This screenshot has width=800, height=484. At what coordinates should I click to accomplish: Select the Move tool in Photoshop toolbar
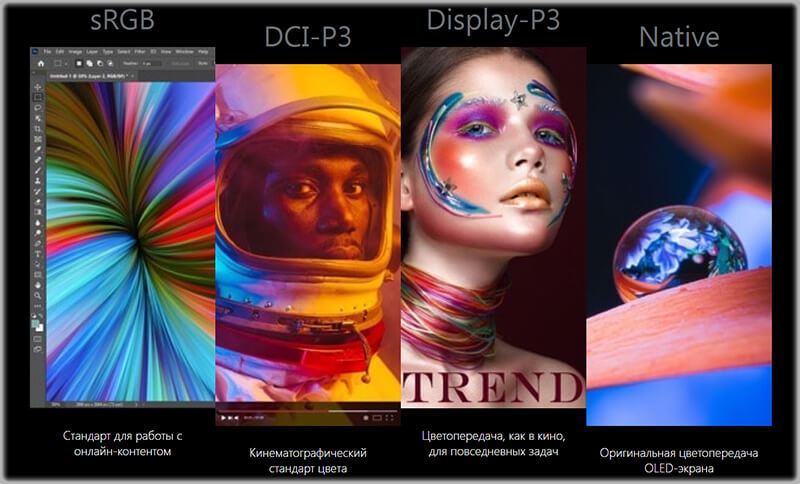[x=38, y=87]
